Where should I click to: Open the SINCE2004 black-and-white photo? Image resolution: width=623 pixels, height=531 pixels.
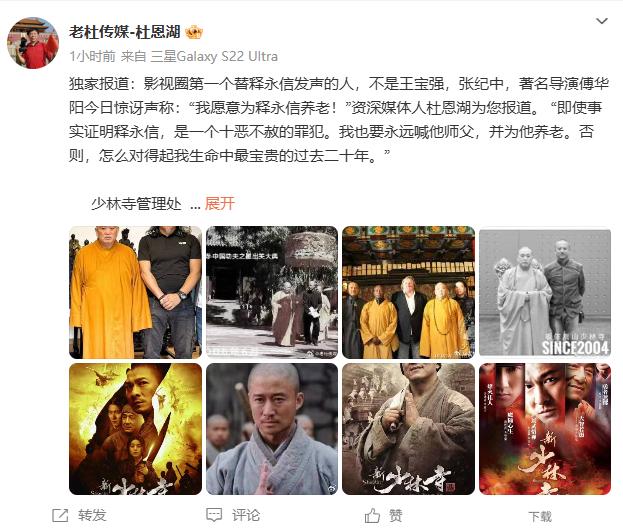point(545,292)
